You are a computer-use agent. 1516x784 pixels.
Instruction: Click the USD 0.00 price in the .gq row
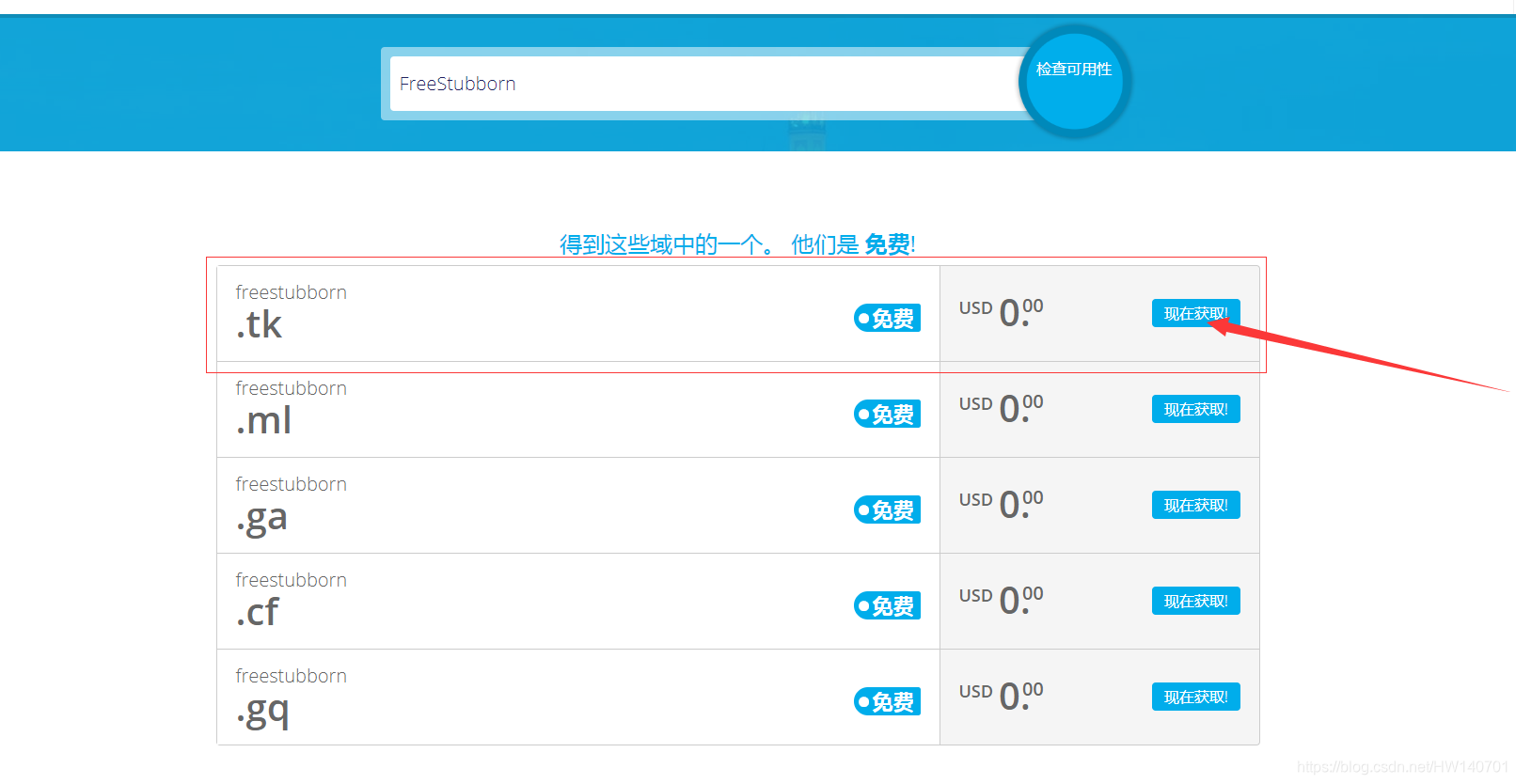click(1001, 696)
